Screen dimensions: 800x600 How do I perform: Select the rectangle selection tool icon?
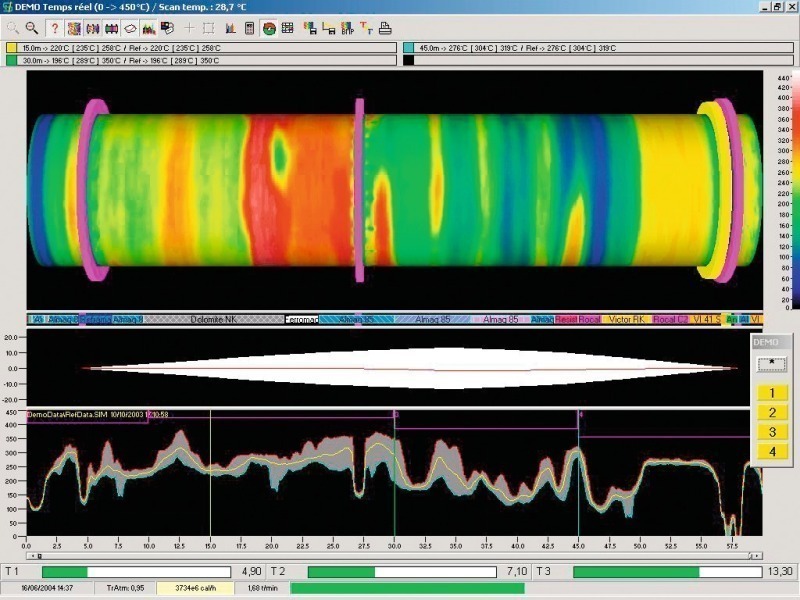[x=208, y=28]
